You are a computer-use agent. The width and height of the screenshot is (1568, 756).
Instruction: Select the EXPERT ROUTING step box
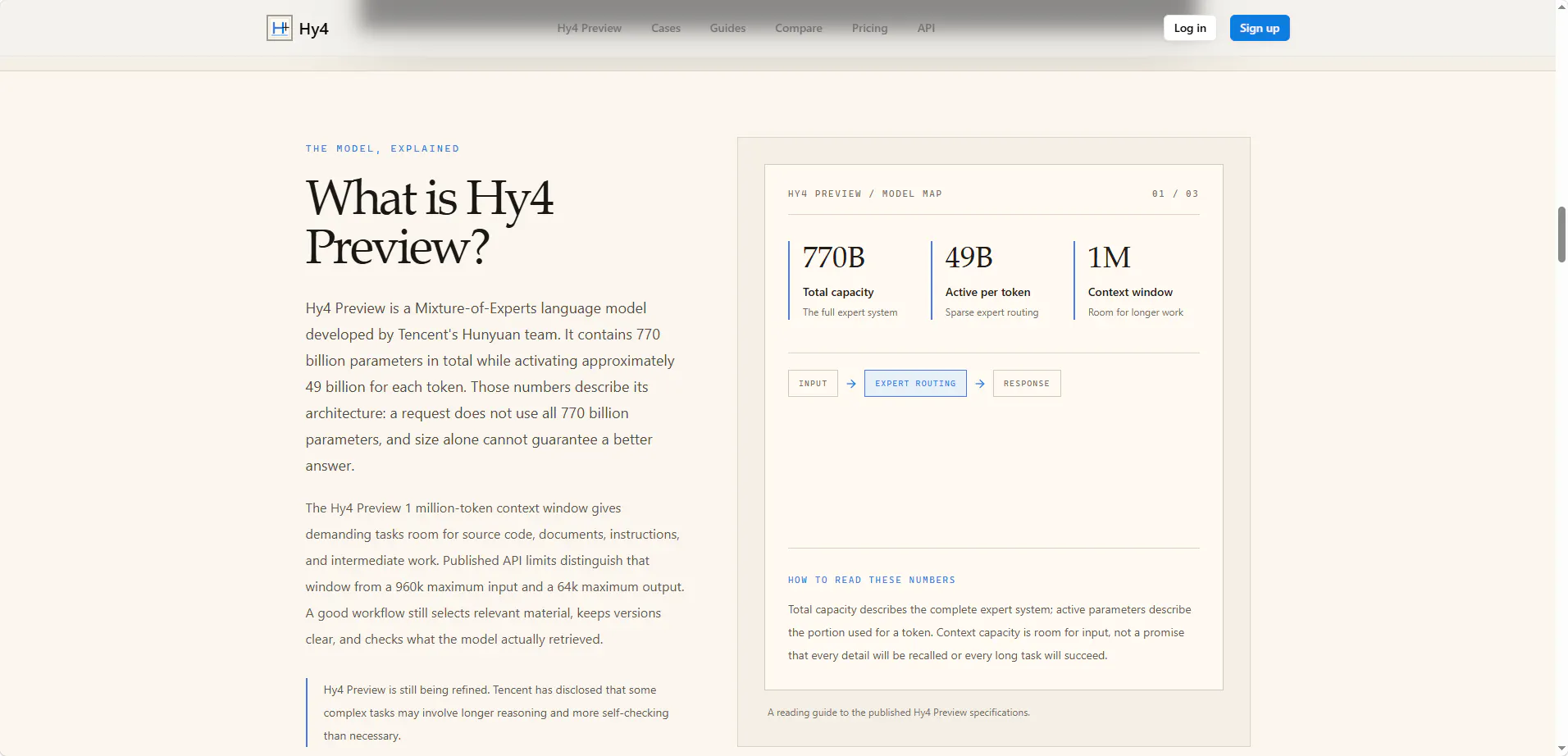click(x=915, y=384)
